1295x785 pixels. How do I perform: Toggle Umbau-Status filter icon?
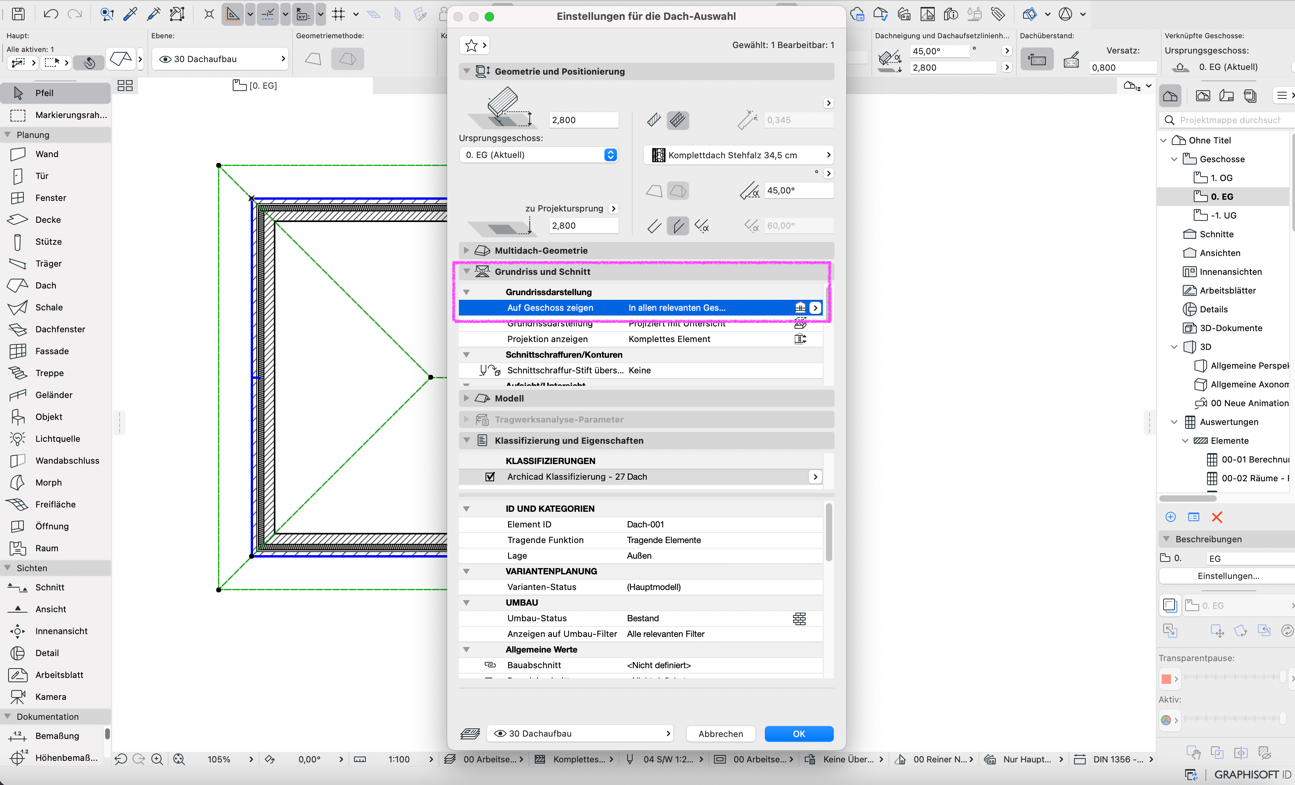(799, 619)
